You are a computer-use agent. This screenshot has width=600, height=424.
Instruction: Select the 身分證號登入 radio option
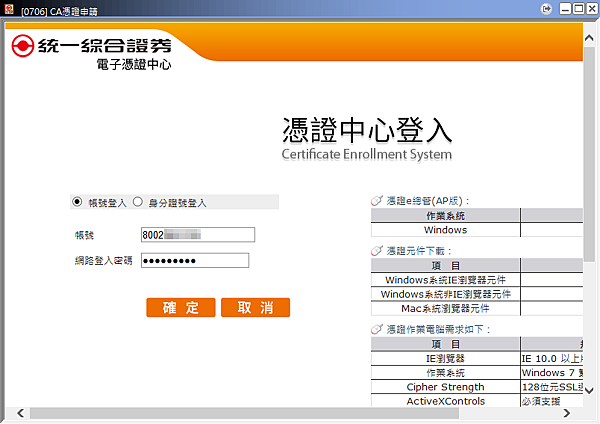pyautogui.click(x=138, y=202)
